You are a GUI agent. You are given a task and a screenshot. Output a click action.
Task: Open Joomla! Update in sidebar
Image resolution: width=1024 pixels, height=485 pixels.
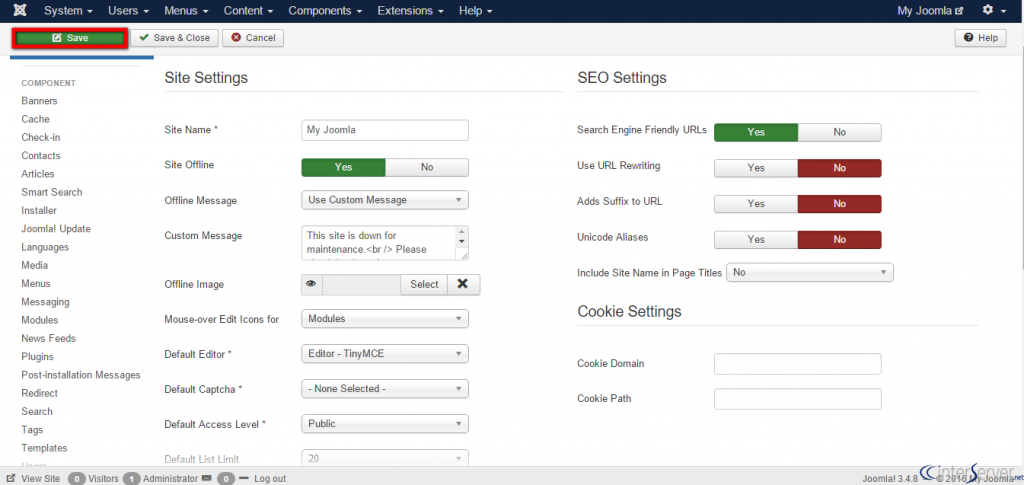click(x=56, y=229)
